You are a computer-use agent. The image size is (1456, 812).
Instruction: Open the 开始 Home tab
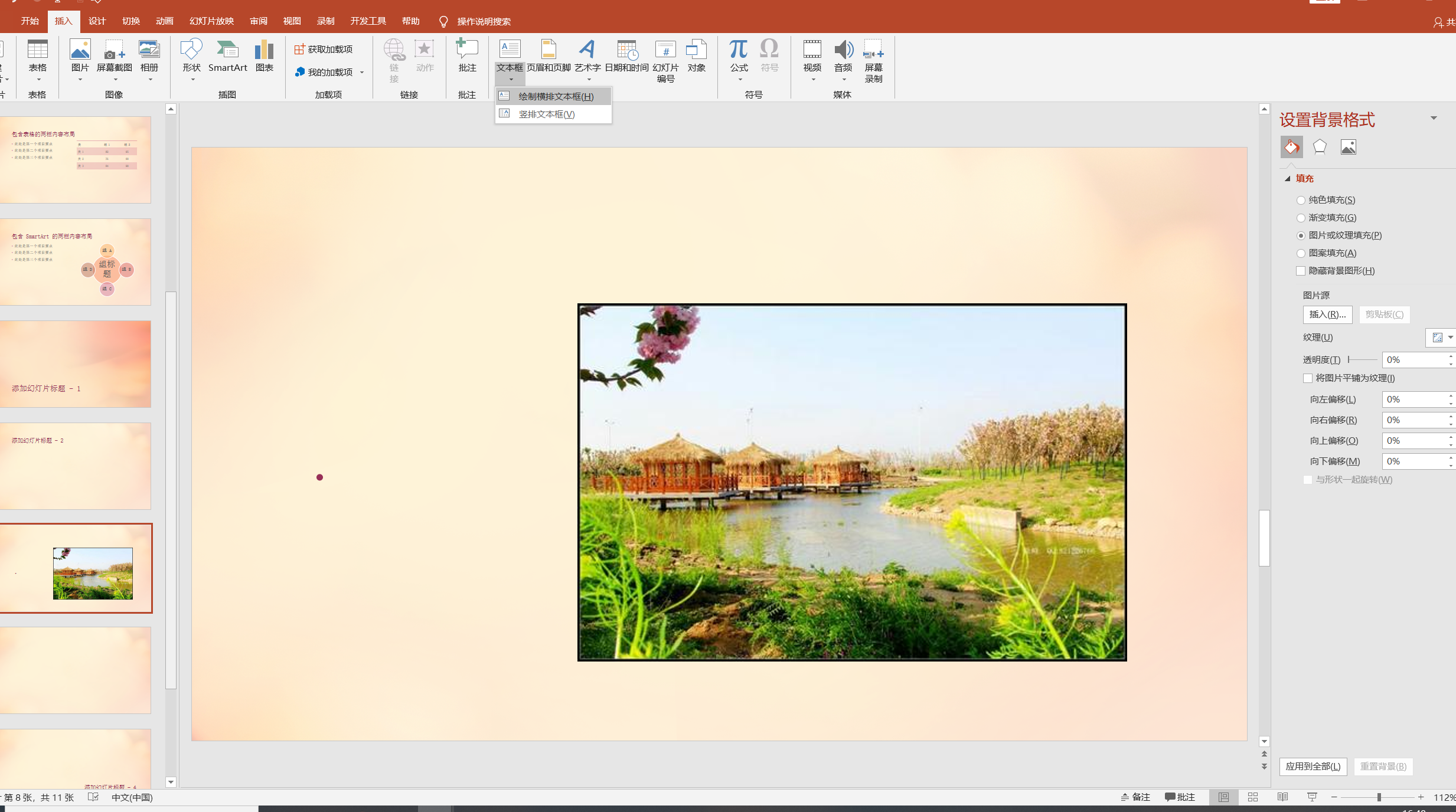point(30,21)
